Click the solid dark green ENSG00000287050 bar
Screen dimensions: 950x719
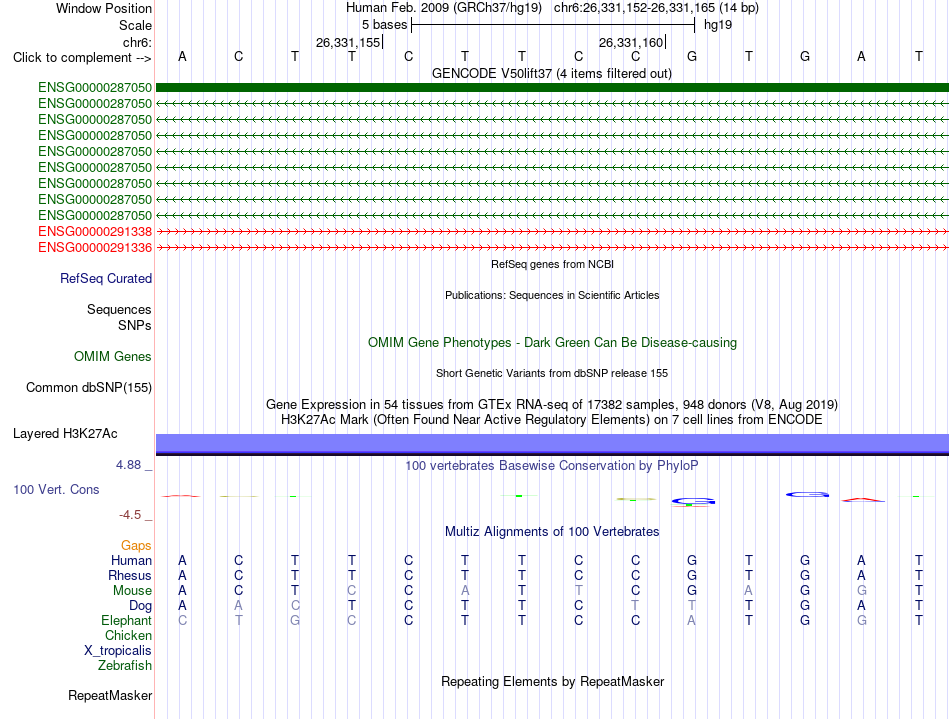(x=552, y=87)
